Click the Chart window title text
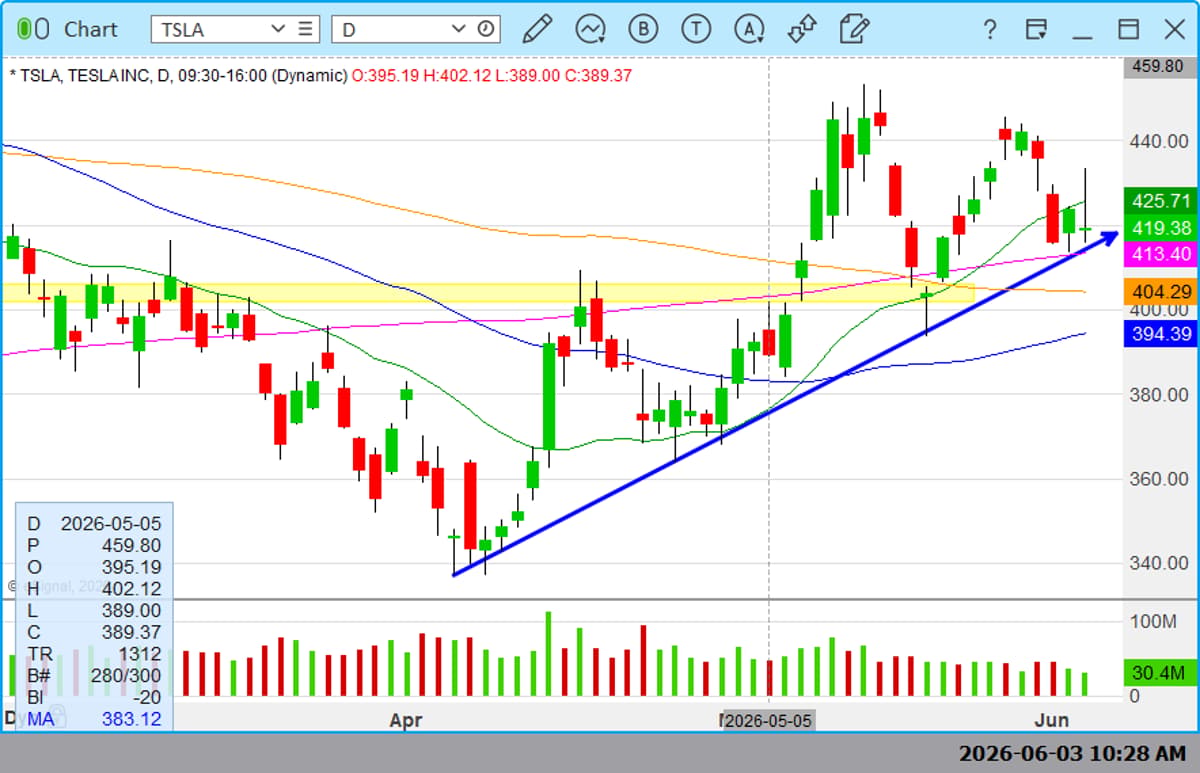 91,29
